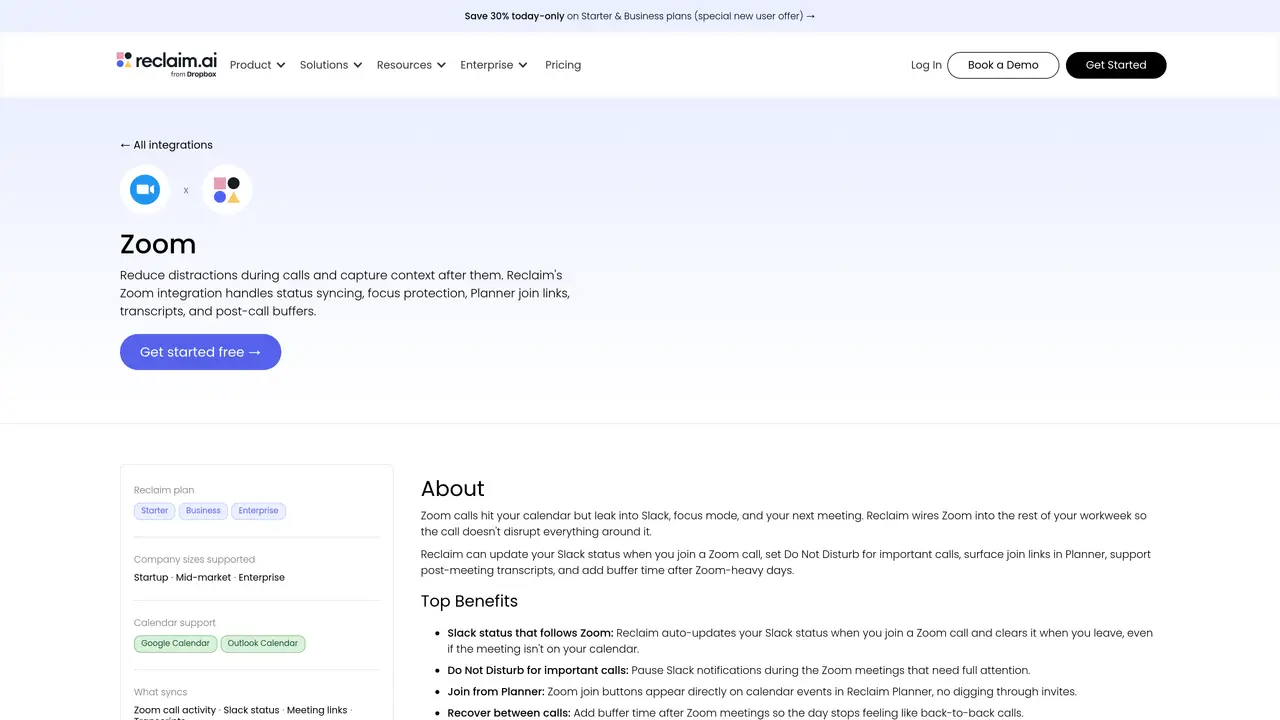This screenshot has height=720, width=1280.
Task: Click the About heading
Action: tap(453, 489)
